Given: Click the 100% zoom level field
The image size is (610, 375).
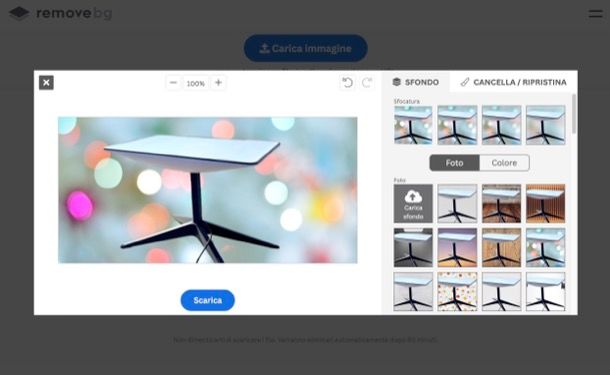Looking at the screenshot, I should (x=196, y=83).
